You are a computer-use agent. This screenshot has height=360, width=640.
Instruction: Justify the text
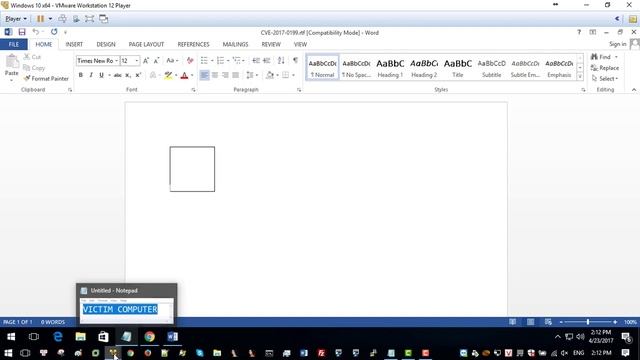(x=236, y=75)
